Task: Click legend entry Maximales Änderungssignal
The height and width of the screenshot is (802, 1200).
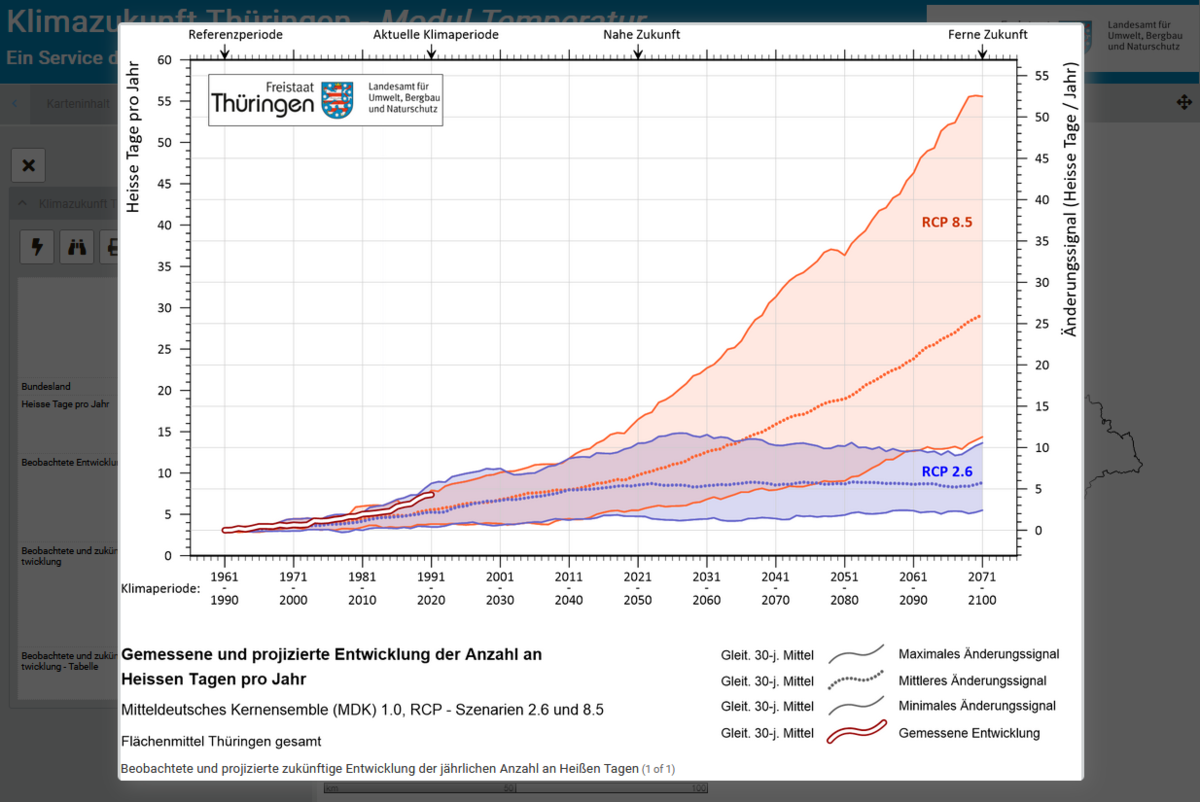Action: coord(979,654)
